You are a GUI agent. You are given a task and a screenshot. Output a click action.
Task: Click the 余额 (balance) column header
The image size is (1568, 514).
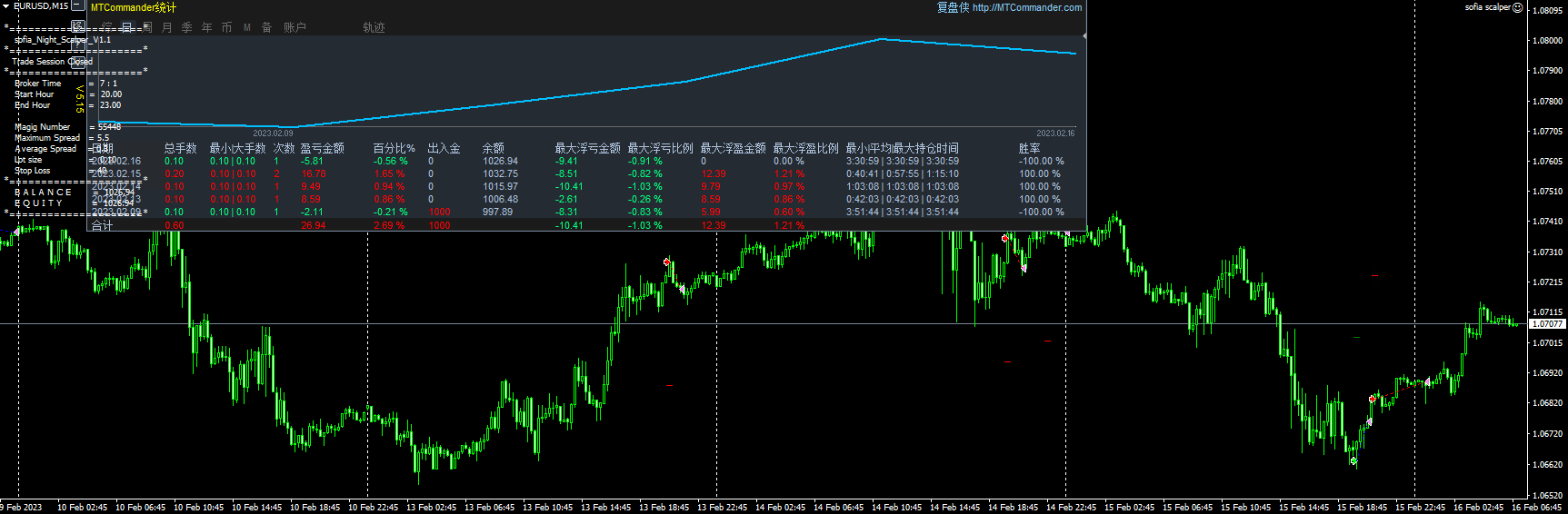point(493,148)
